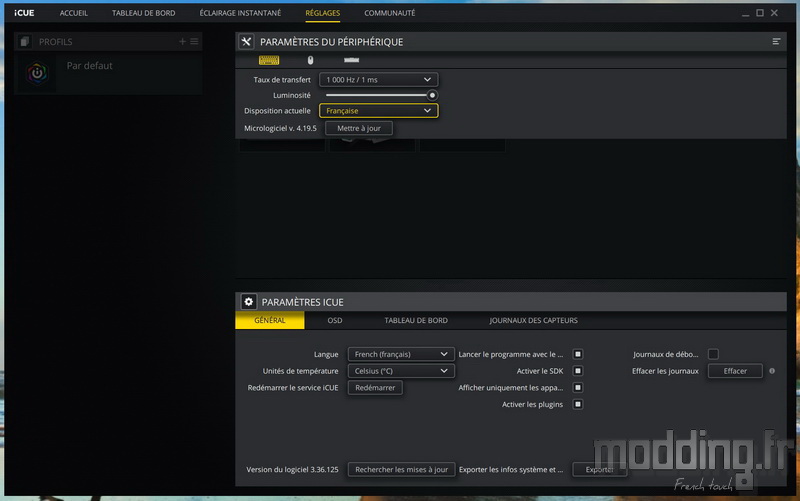Click the wrench device settings icon
Image resolution: width=800 pixels, height=501 pixels.
pos(246,42)
